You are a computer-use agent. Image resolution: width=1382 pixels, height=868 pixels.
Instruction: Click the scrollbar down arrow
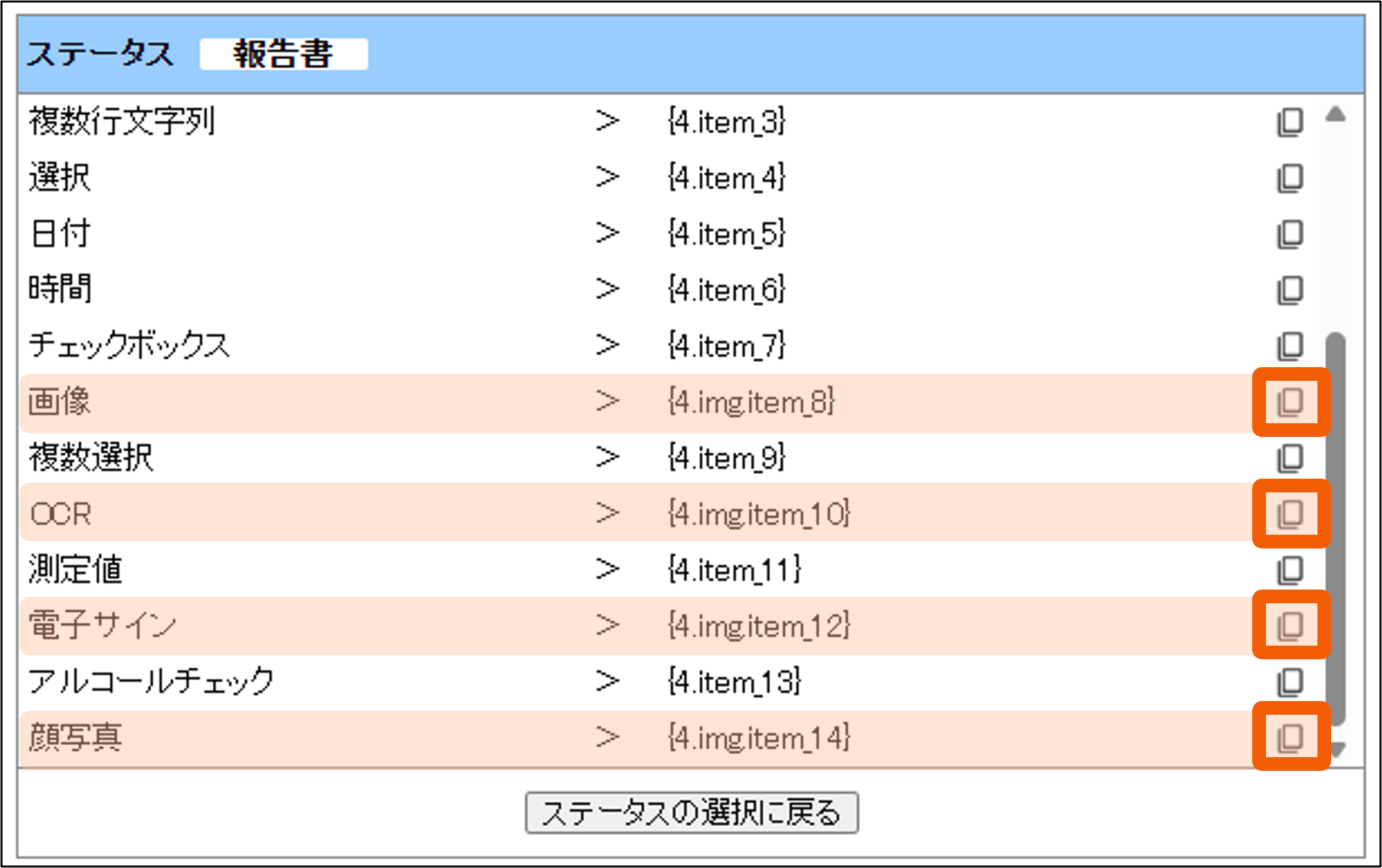click(1337, 750)
